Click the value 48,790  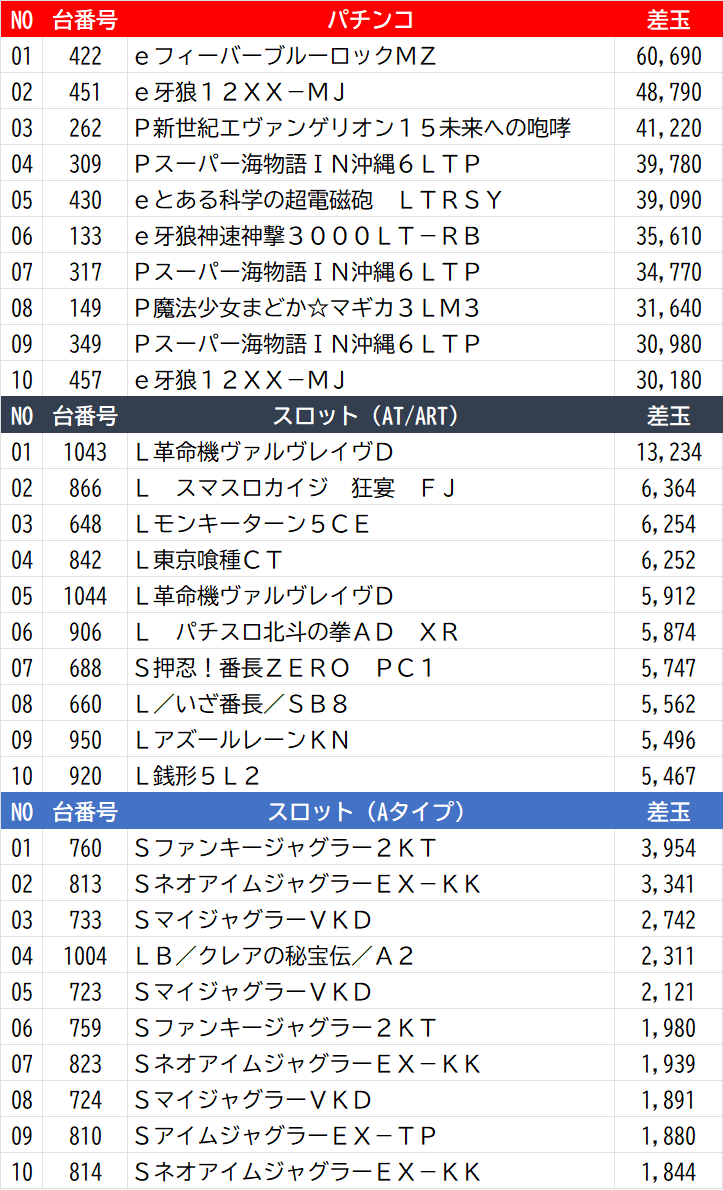(668, 92)
